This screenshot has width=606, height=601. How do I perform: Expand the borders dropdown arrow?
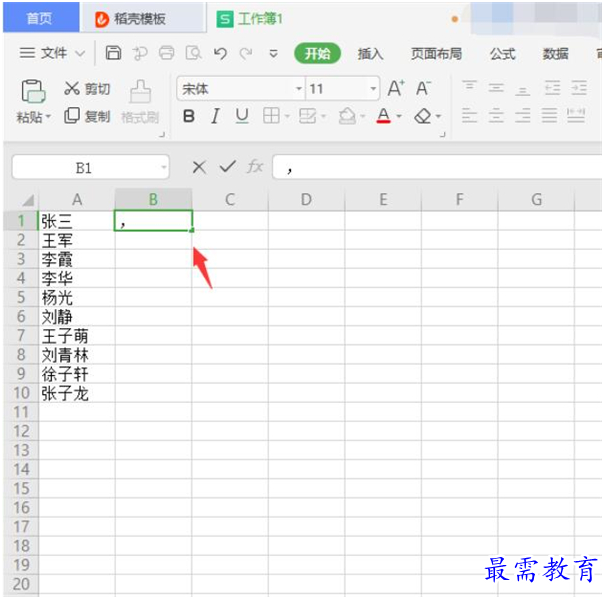click(287, 116)
